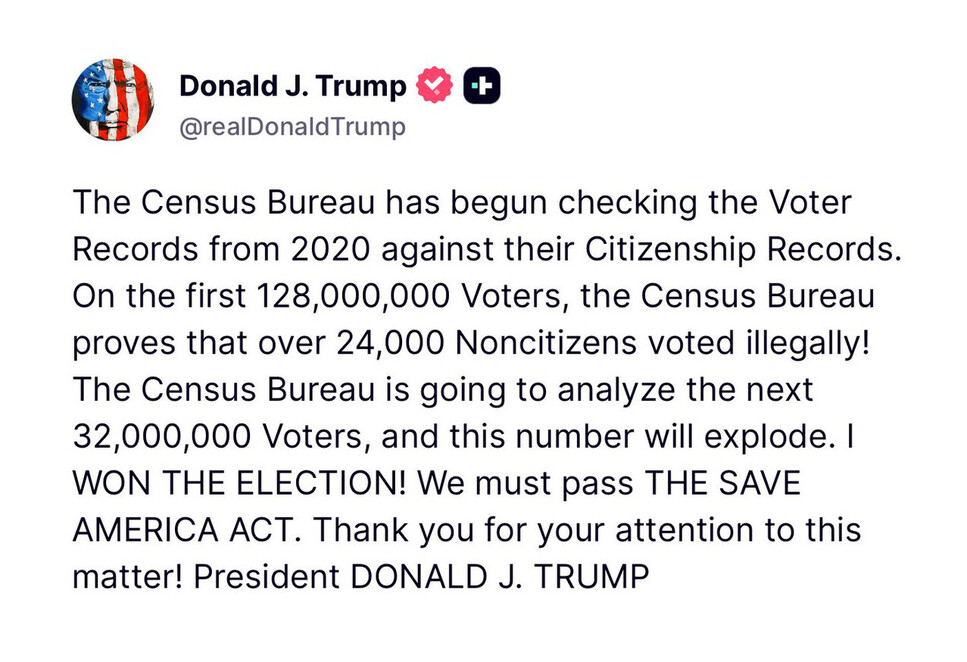Screen dimensions: 967x662
Task: Click the red verified checkmark badge
Action: 434,85
